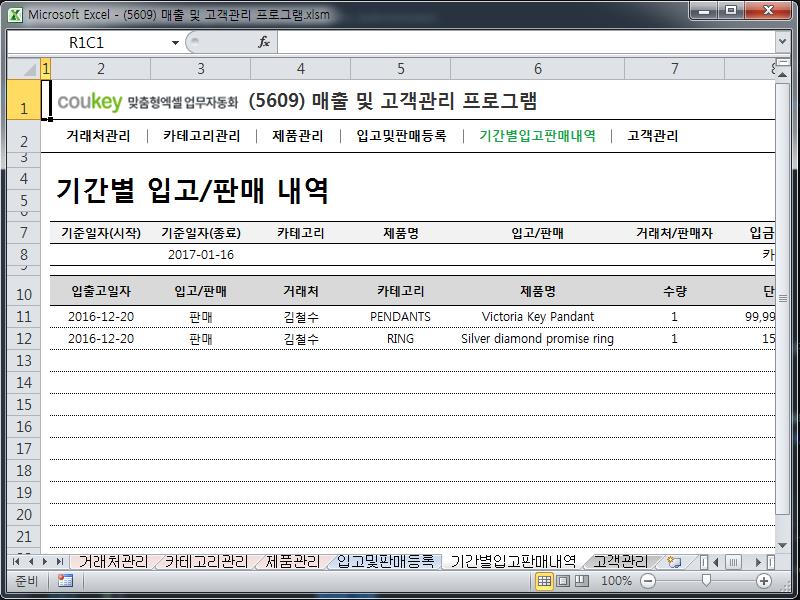Viewport: 800px width, 600px height.
Task: Select the end date cell 2017-01-16
Action: (201, 255)
